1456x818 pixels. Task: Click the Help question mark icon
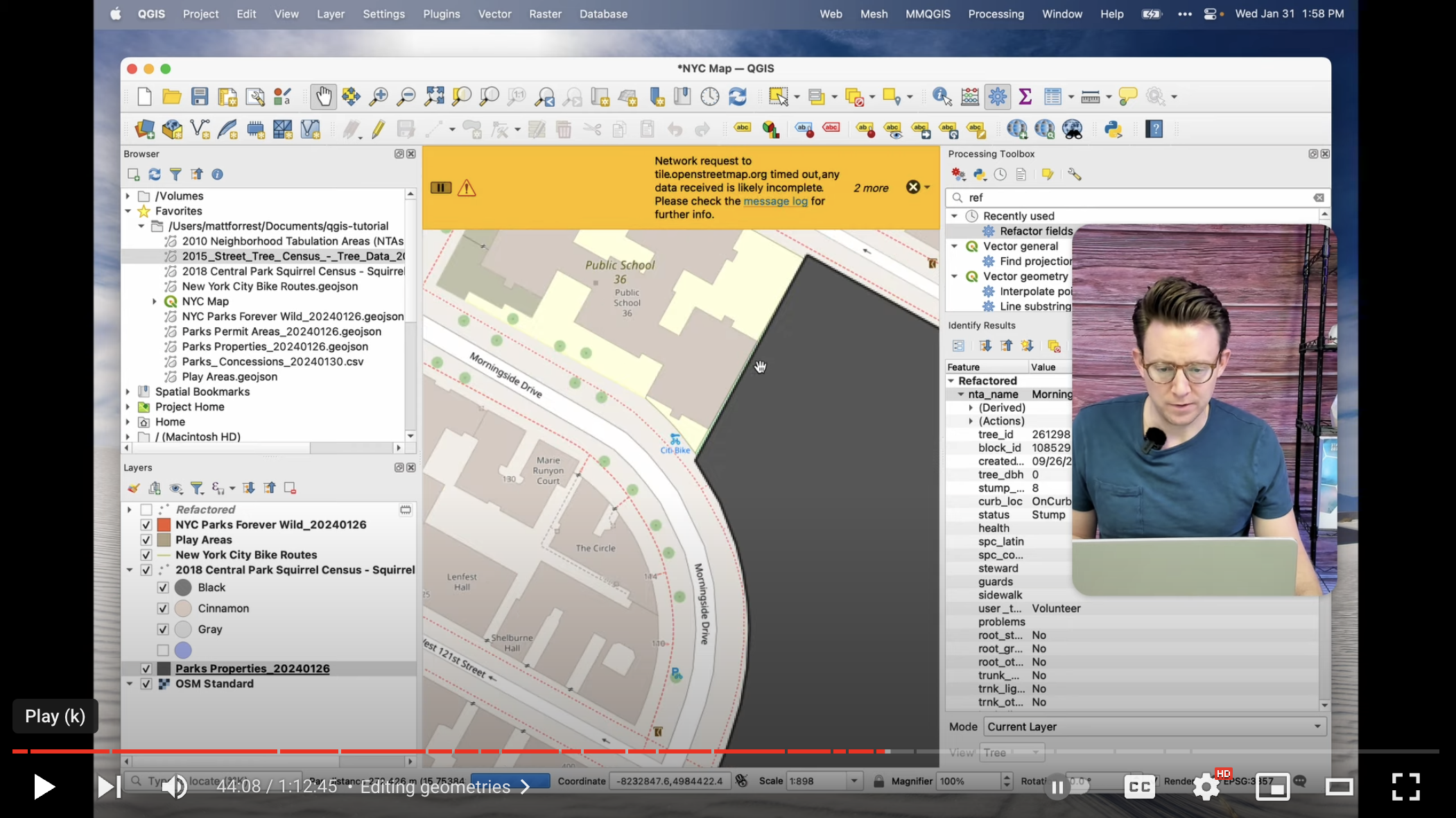(x=1154, y=129)
